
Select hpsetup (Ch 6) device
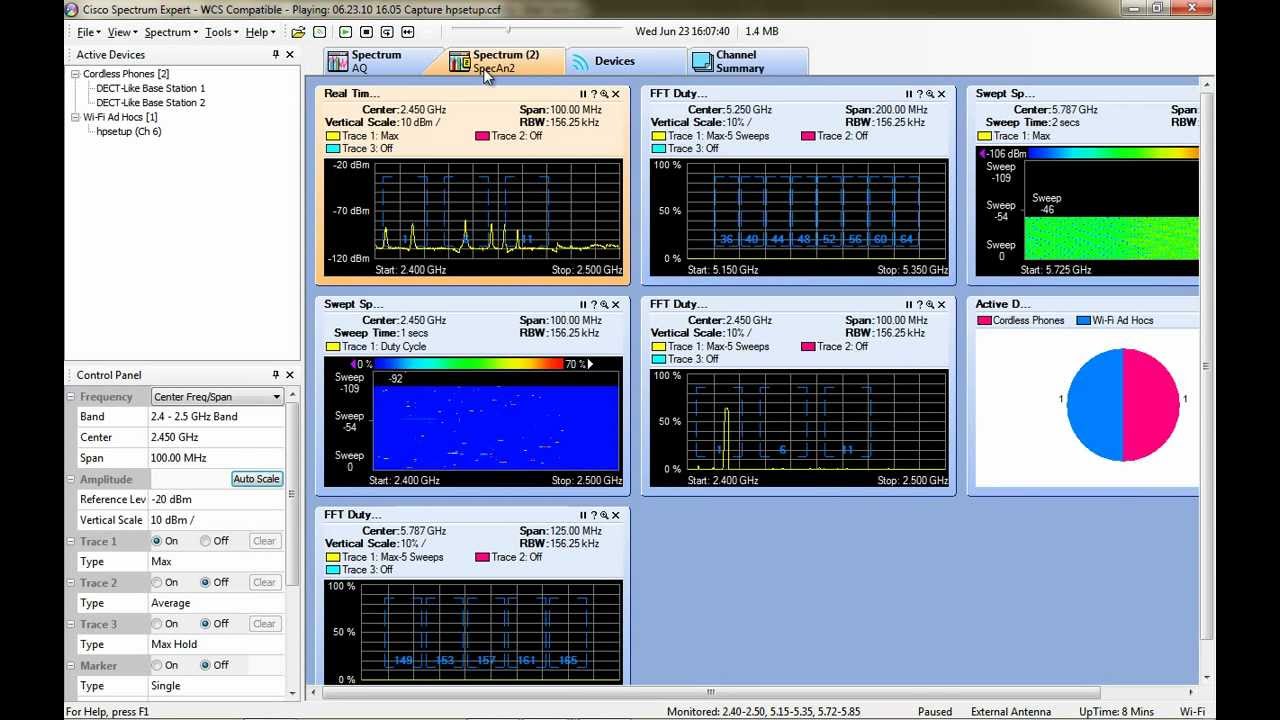(x=129, y=131)
